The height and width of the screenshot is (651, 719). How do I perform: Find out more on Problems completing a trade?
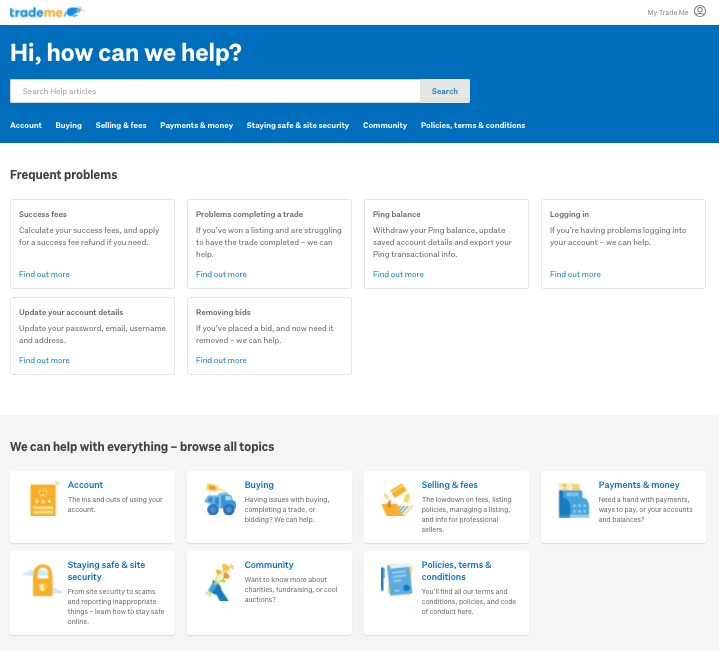[x=221, y=274]
